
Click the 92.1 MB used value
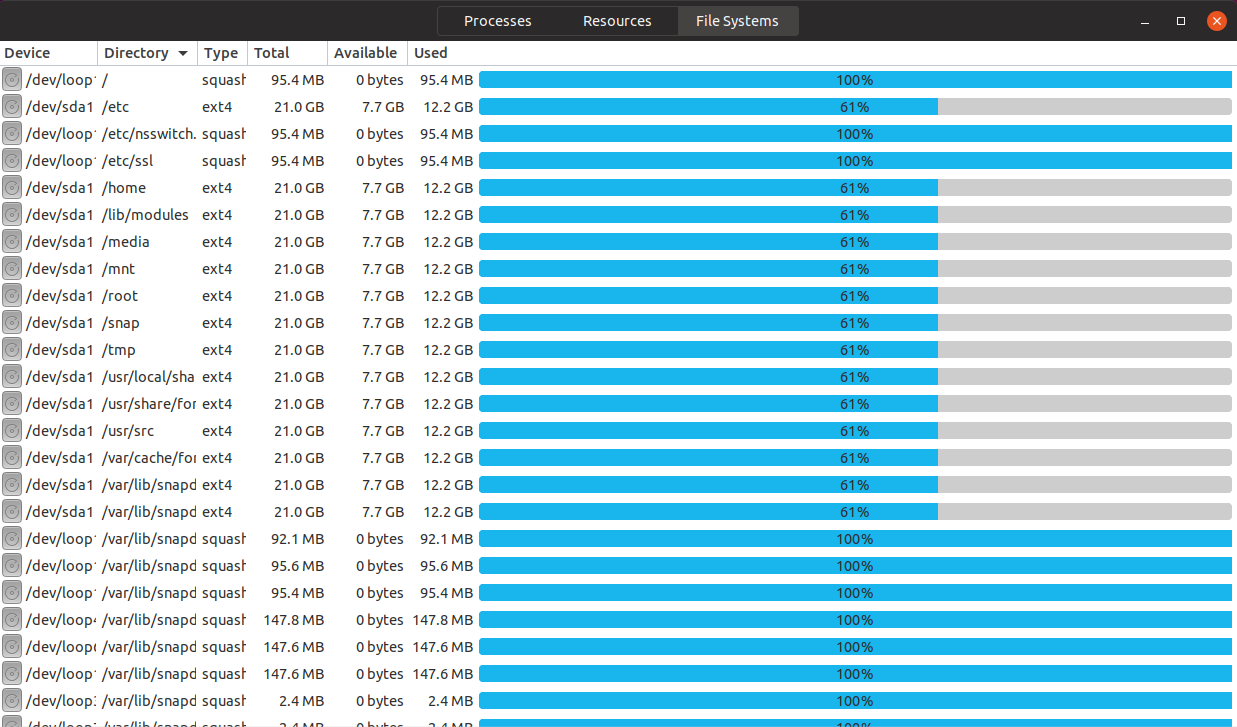[446, 539]
